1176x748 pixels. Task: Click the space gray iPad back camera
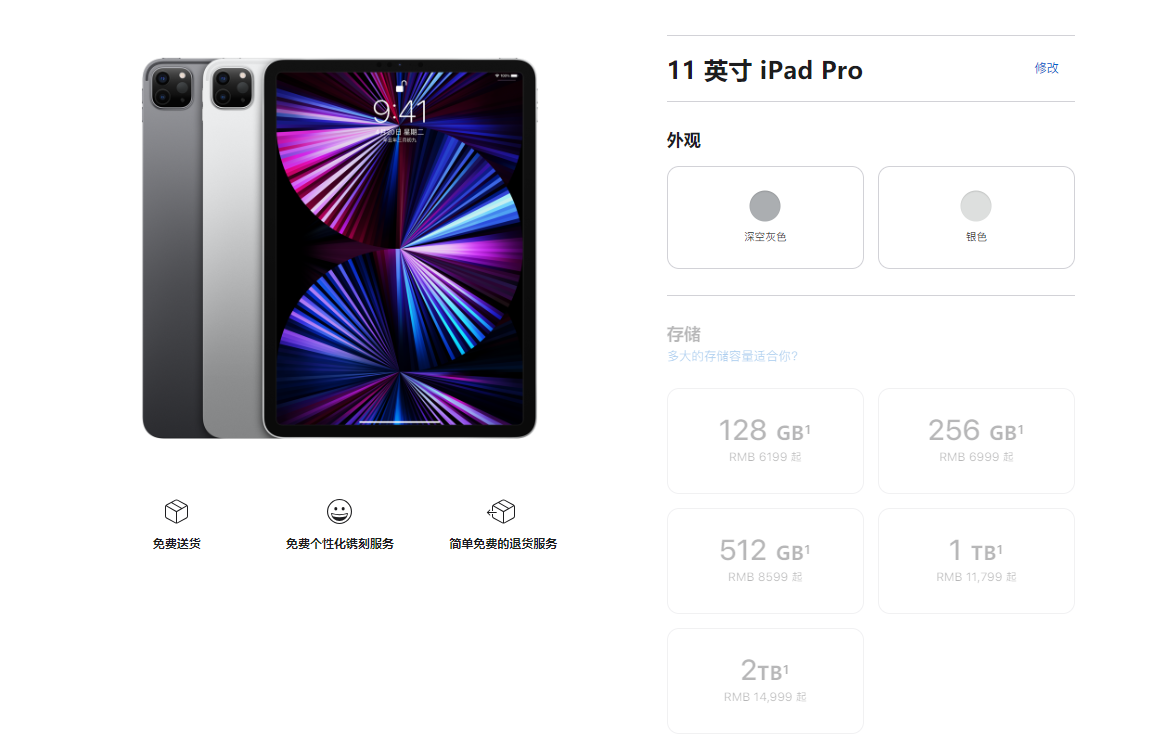(x=172, y=87)
